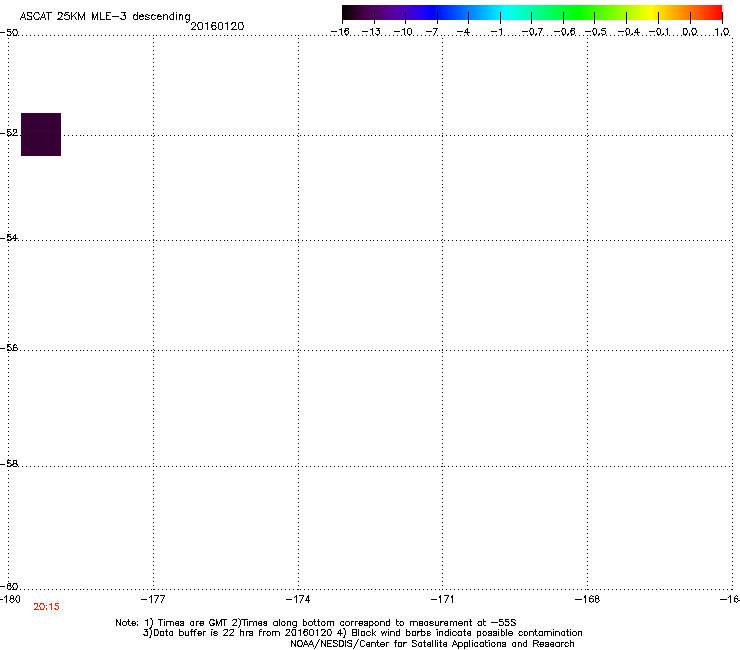Viewport: 740px width, 650px height.
Task: Click the color bar label '-1'
Action: [496, 32]
